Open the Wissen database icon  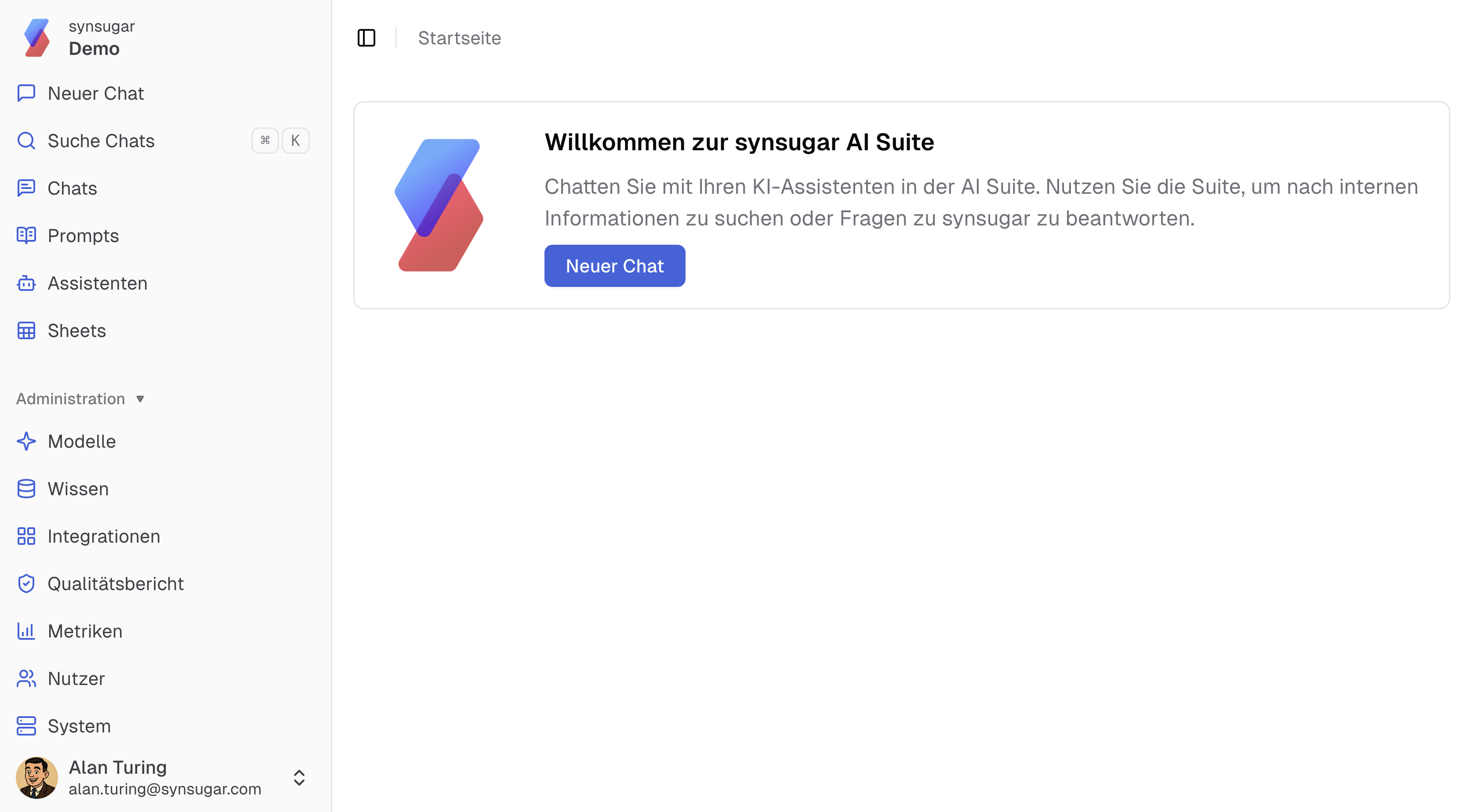click(x=26, y=488)
